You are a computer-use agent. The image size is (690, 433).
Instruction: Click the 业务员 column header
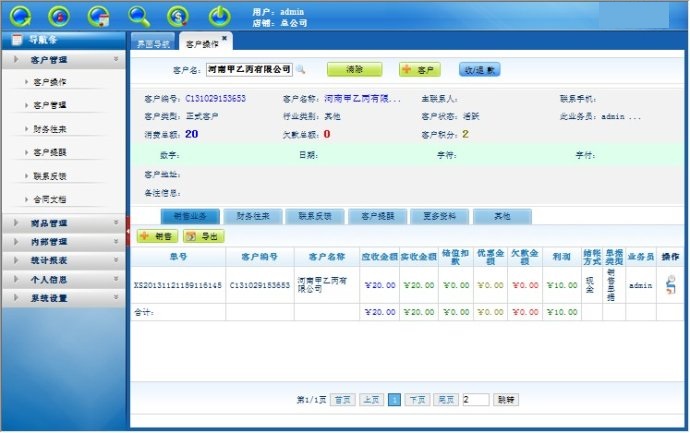point(640,257)
